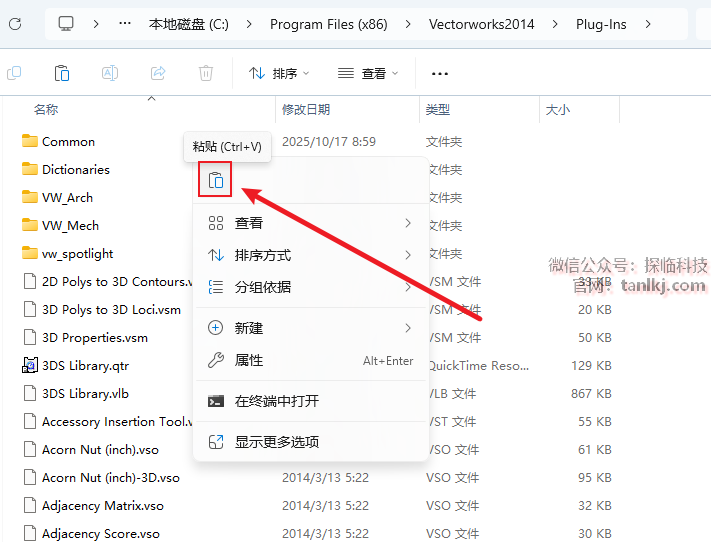Expand the 排序 sort dropdown in toolbar

279,73
